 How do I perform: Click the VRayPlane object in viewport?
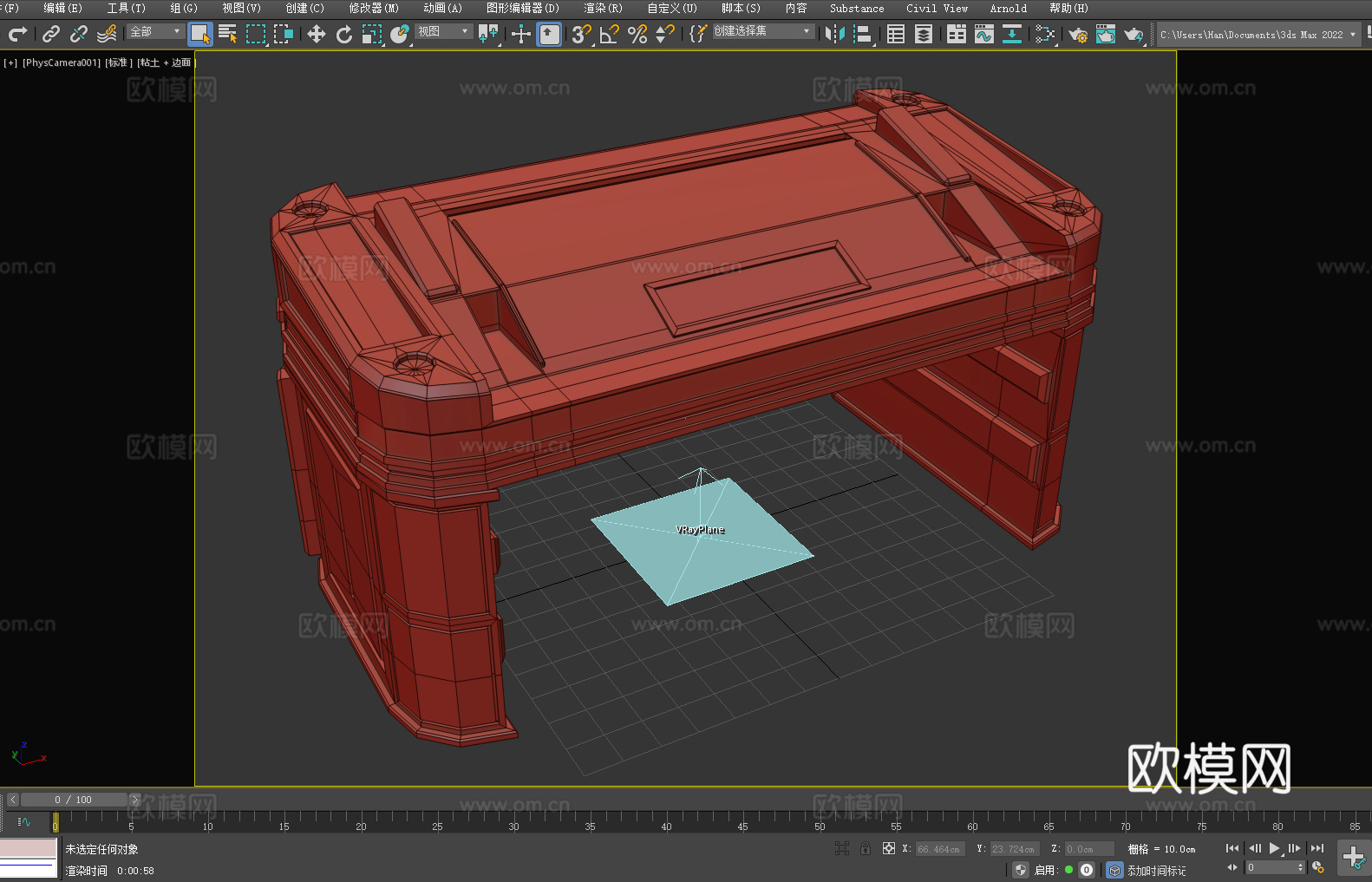point(701,542)
